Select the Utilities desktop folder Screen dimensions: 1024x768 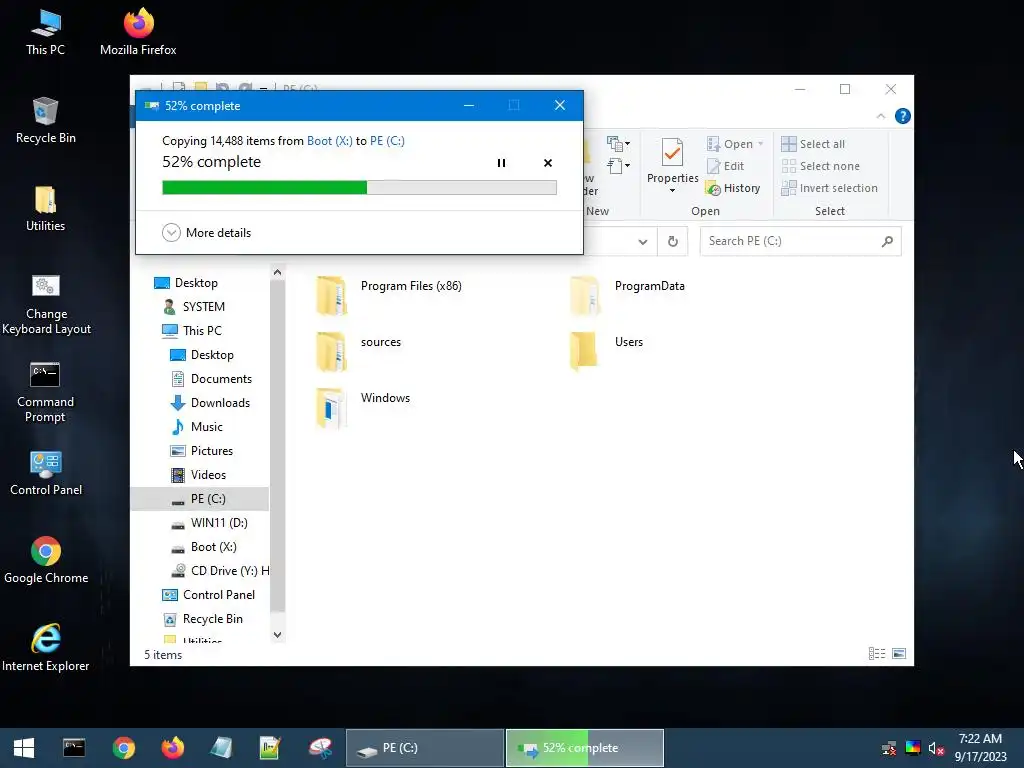click(46, 208)
